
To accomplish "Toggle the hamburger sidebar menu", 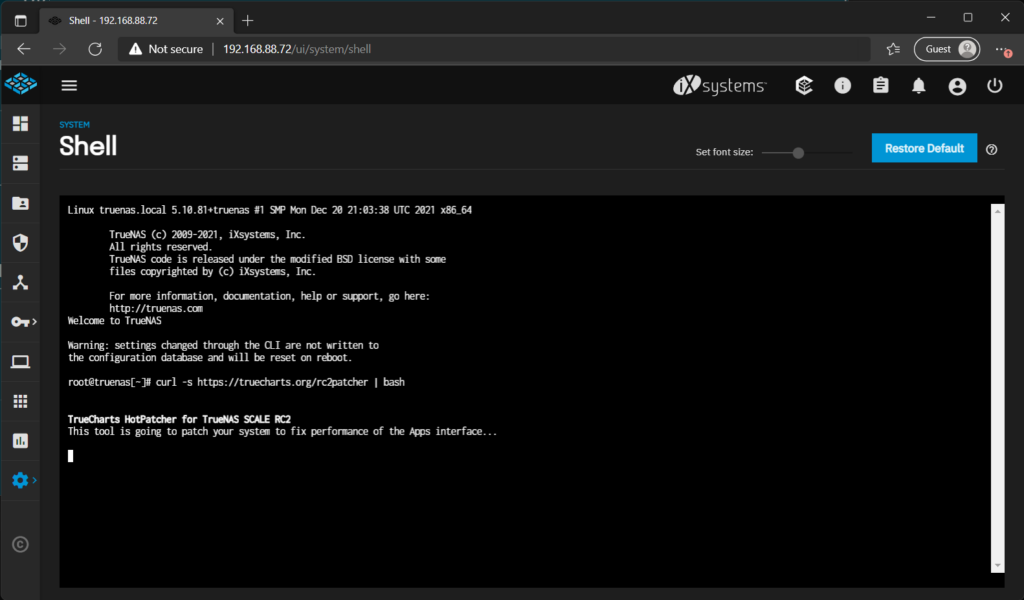I will [x=69, y=86].
